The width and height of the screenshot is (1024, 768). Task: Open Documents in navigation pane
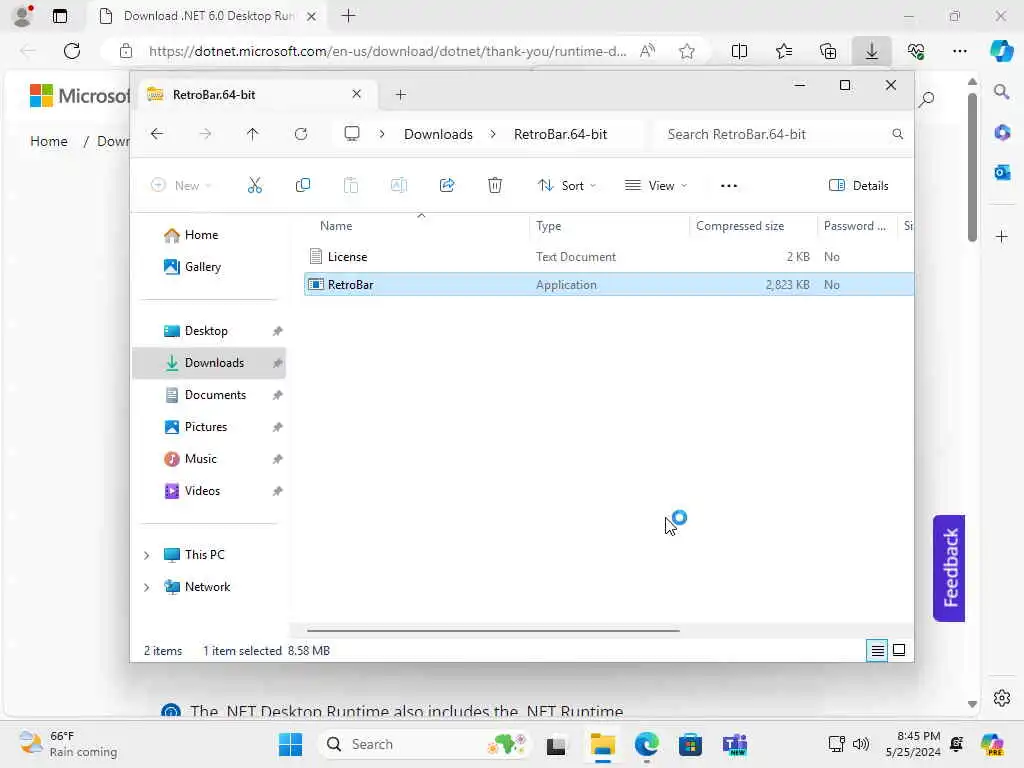(215, 394)
